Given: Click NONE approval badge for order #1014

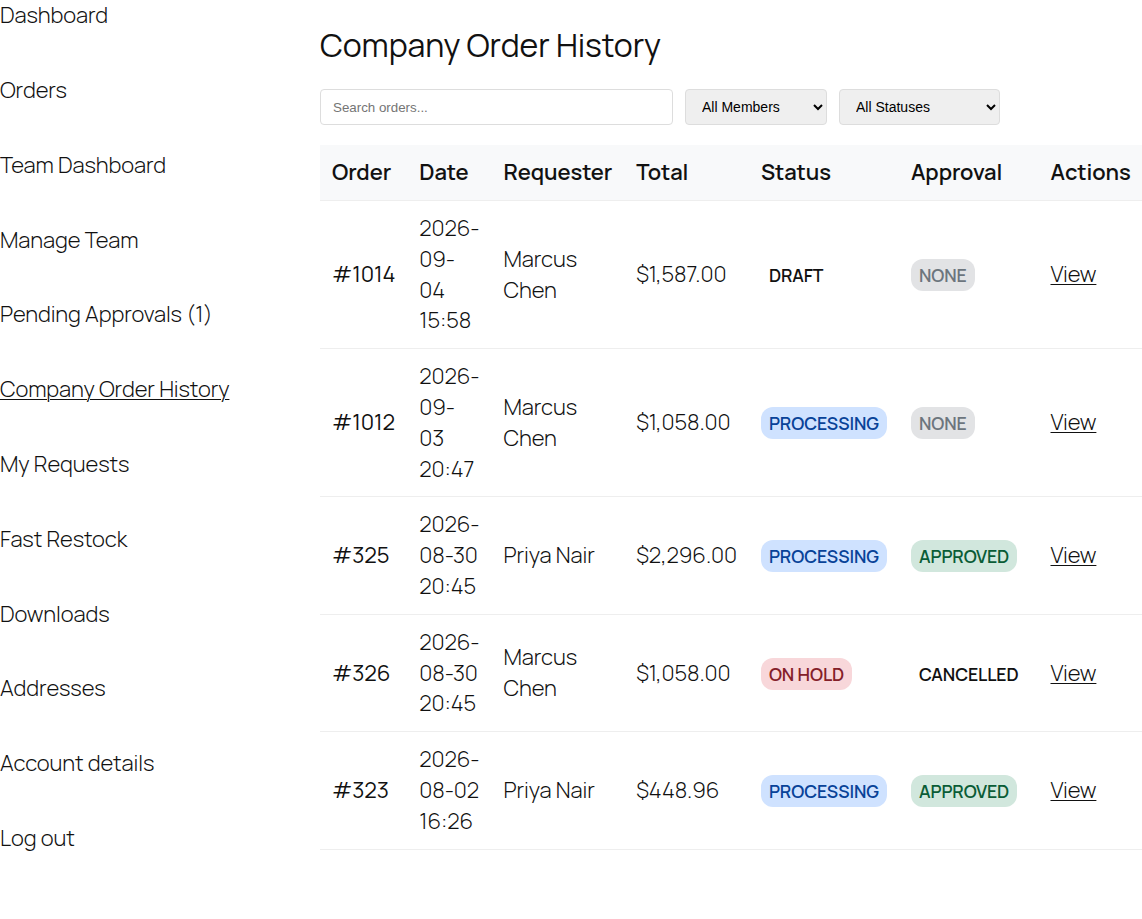Looking at the screenshot, I should pos(942,275).
